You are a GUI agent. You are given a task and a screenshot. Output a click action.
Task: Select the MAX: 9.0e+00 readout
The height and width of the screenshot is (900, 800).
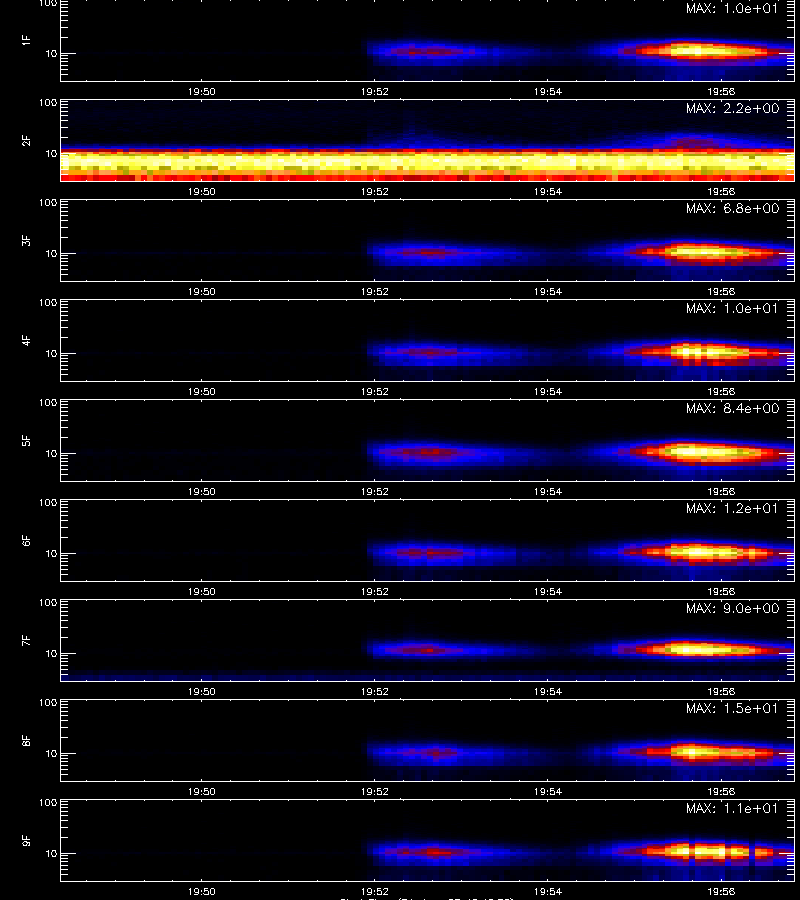coord(732,608)
